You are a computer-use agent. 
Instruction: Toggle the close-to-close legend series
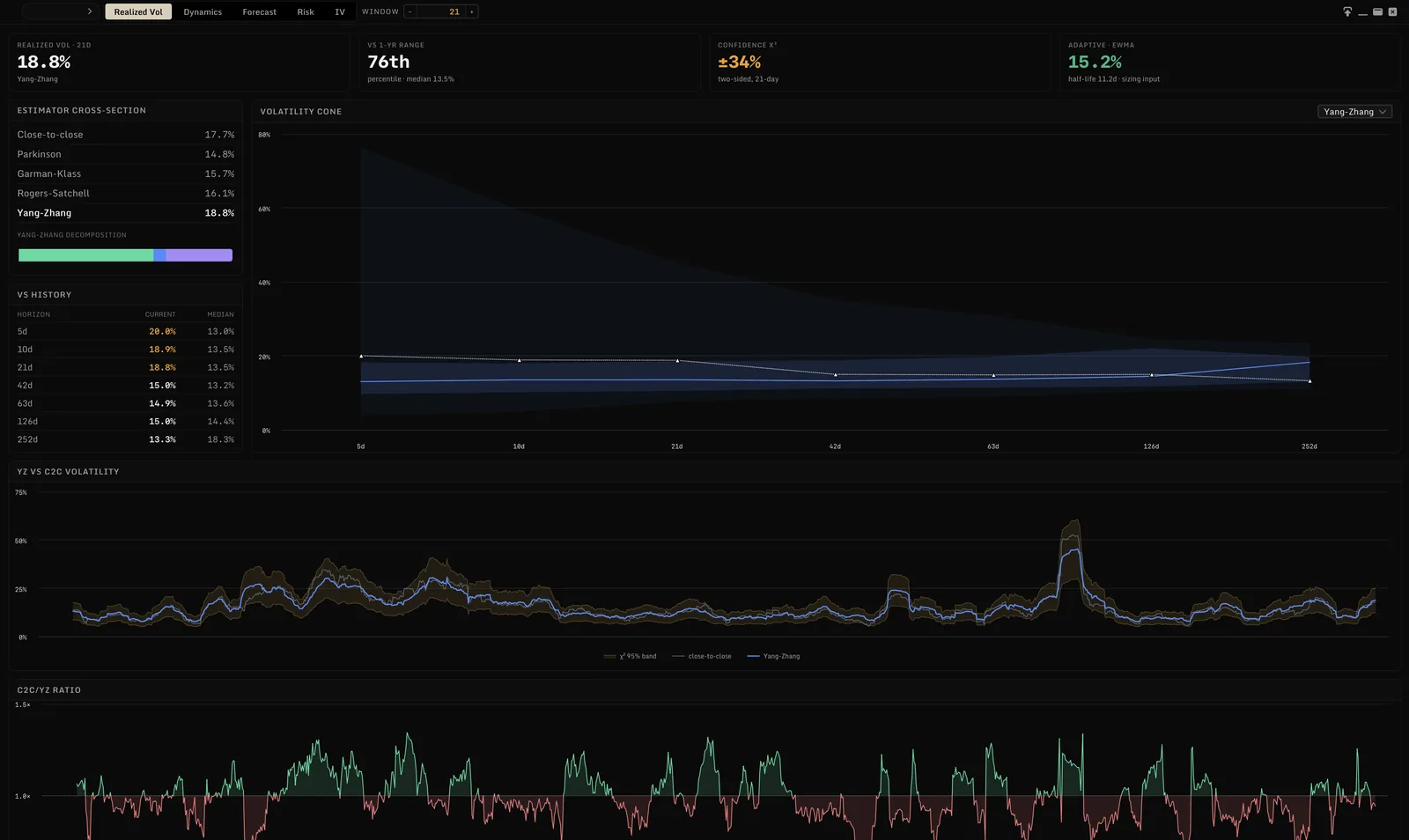(702, 656)
